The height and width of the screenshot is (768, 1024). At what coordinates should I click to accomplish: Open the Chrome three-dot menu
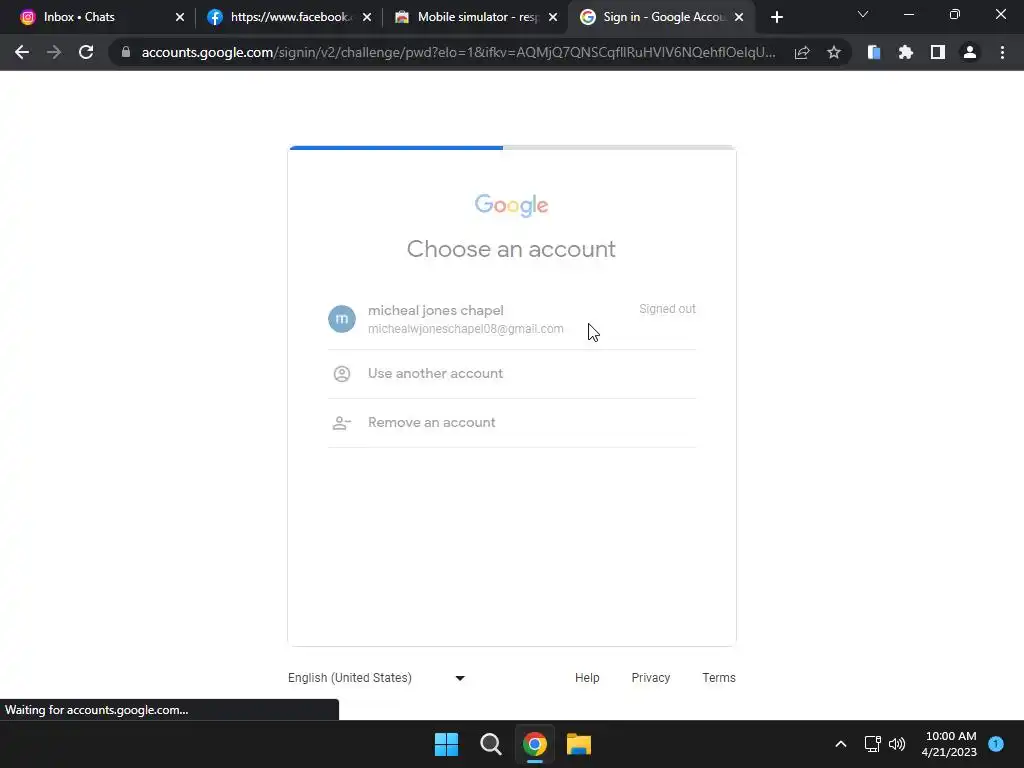pyautogui.click(x=1002, y=52)
